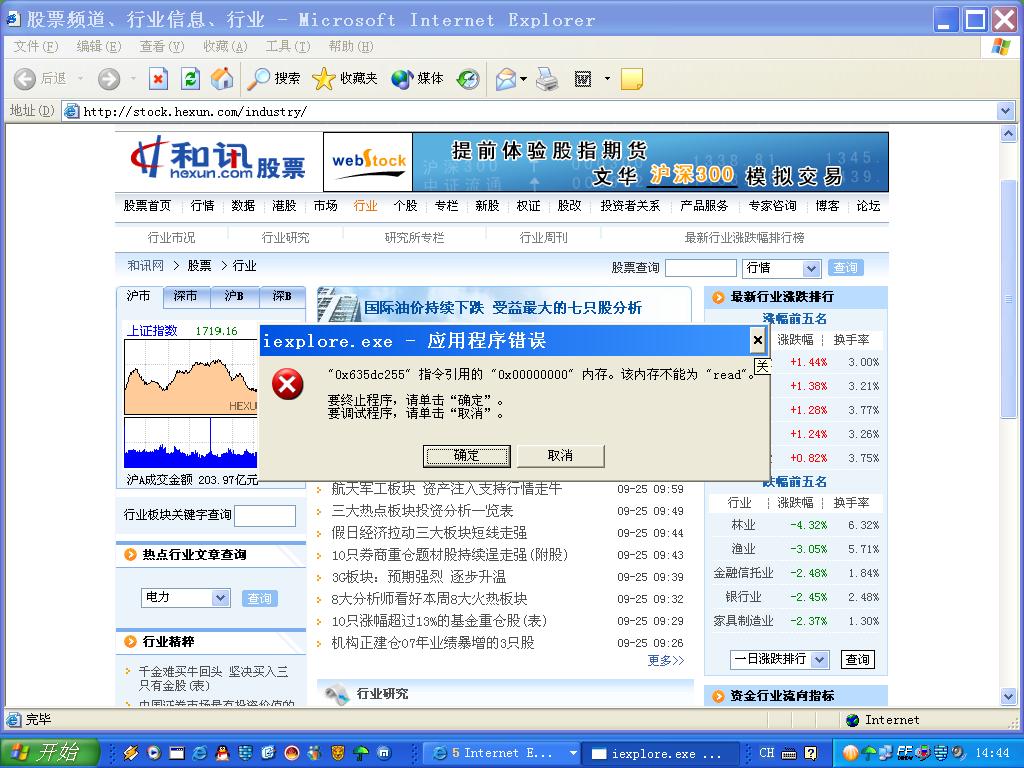Screen dimensions: 1024x768
Task: Click the green umbrella quick launch icon
Action: (361, 753)
